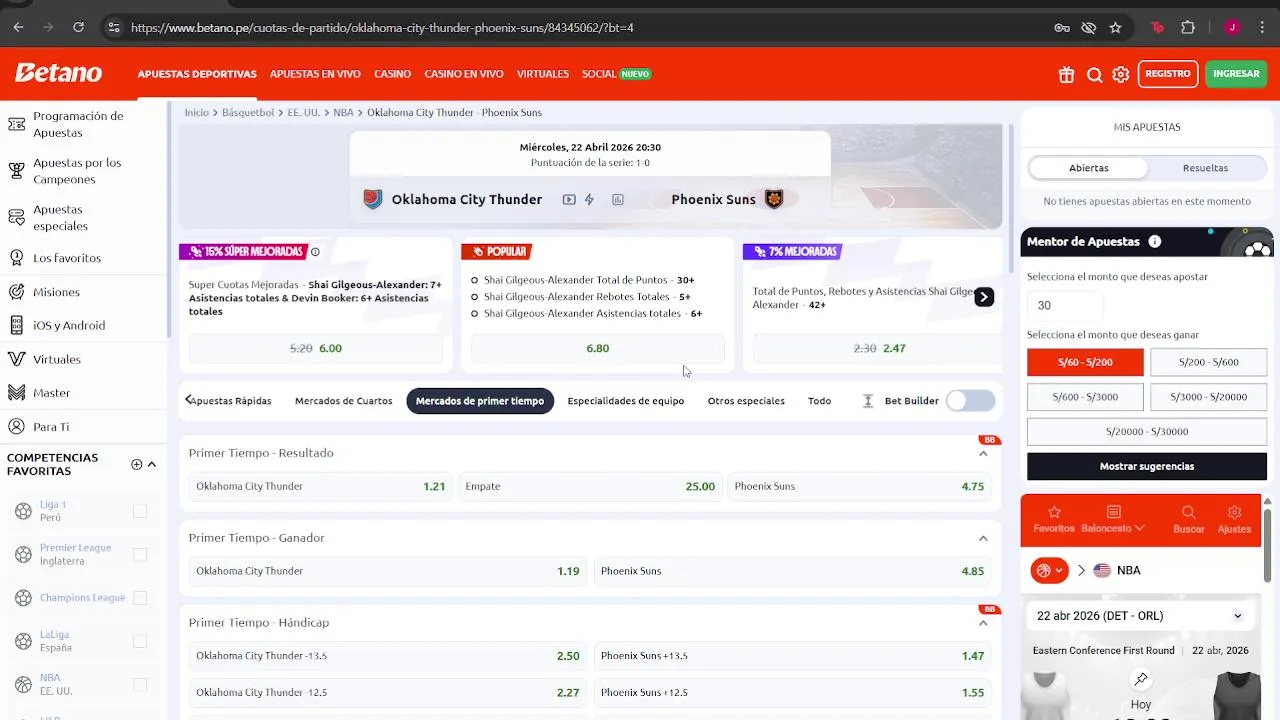
Task: Go back in market tabs with left arrow
Action: point(188,400)
